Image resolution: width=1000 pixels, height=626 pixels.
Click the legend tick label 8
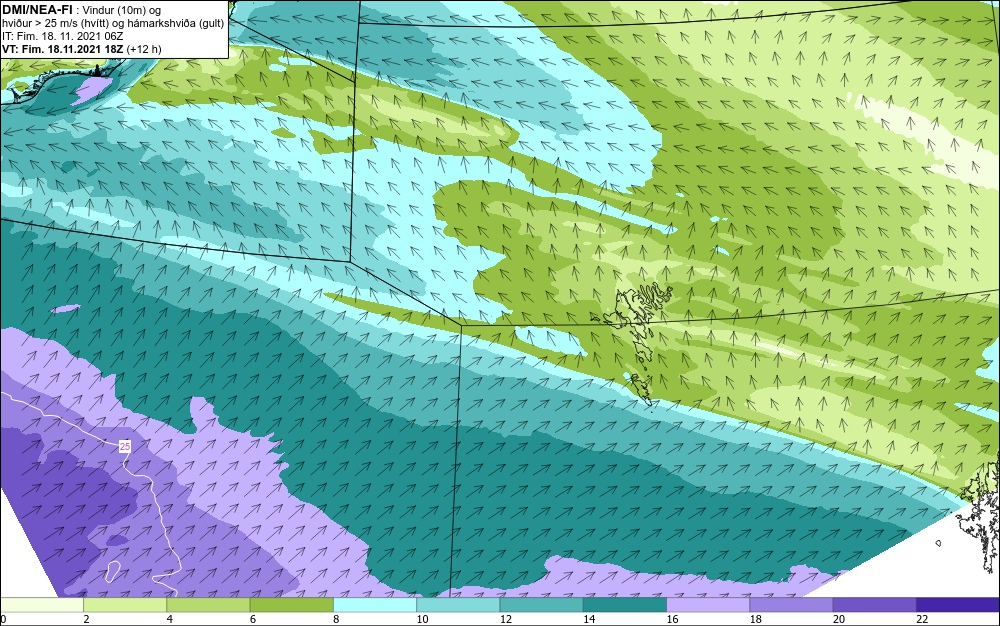[336, 619]
